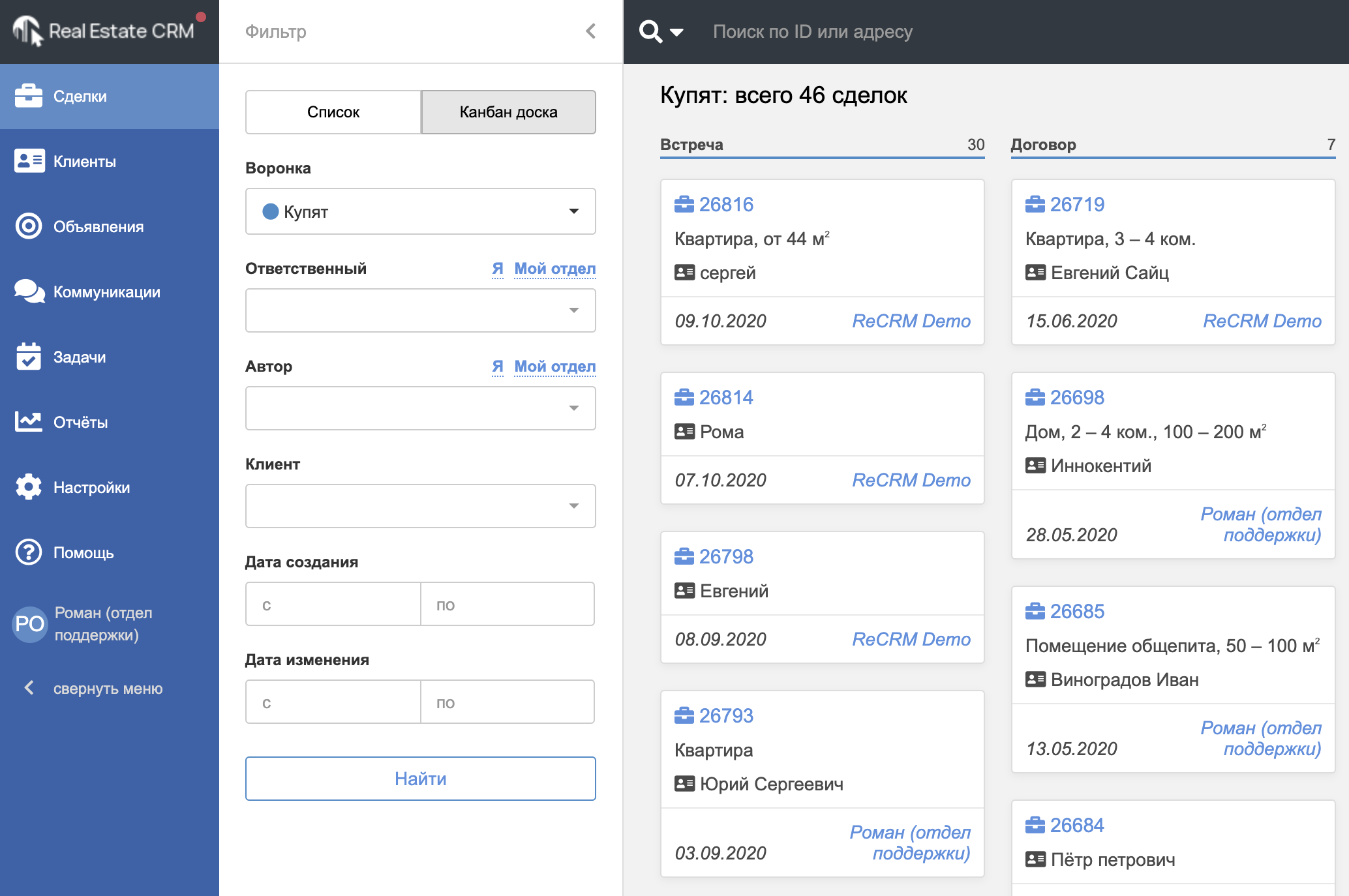Click briefcase icon of deal 26684
The image size is (1349, 896).
click(1035, 825)
